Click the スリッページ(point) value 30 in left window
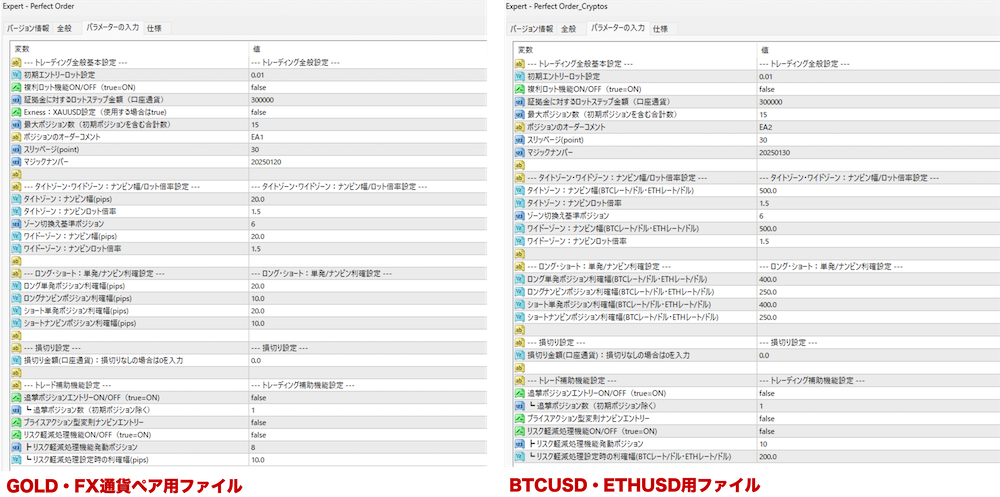The width and height of the screenshot is (1000, 497). tap(256, 149)
